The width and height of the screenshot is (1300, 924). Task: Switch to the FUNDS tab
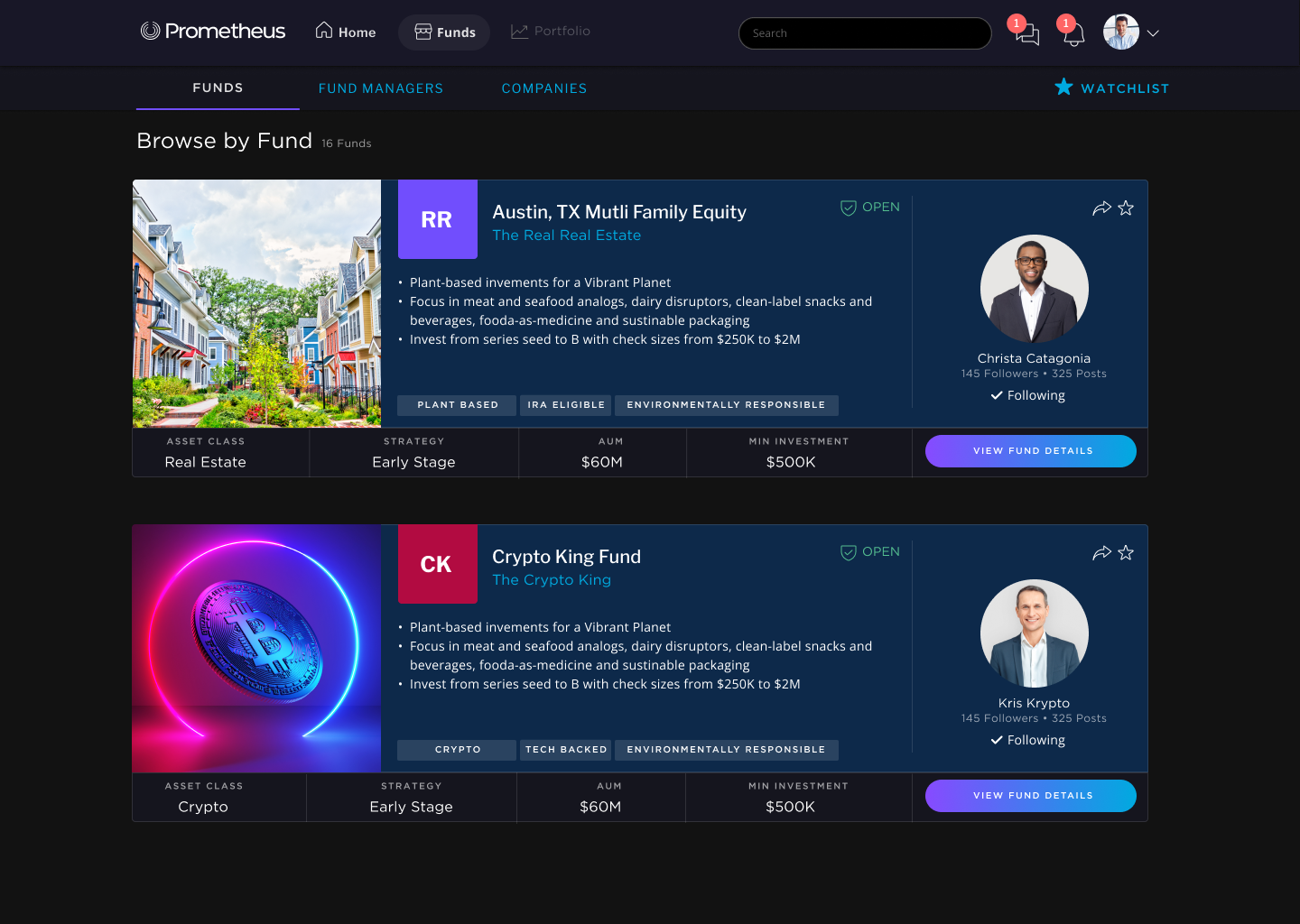coord(218,88)
